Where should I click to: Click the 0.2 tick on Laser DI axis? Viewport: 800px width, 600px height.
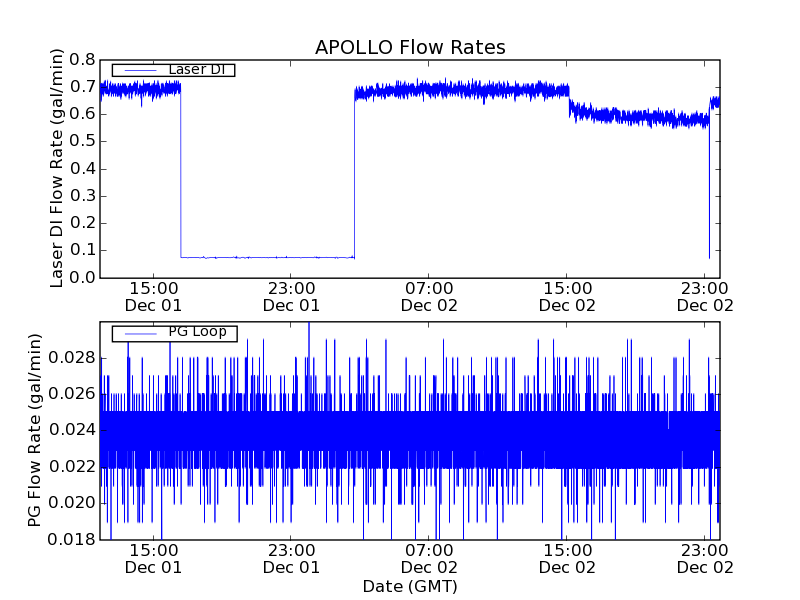(x=83, y=223)
